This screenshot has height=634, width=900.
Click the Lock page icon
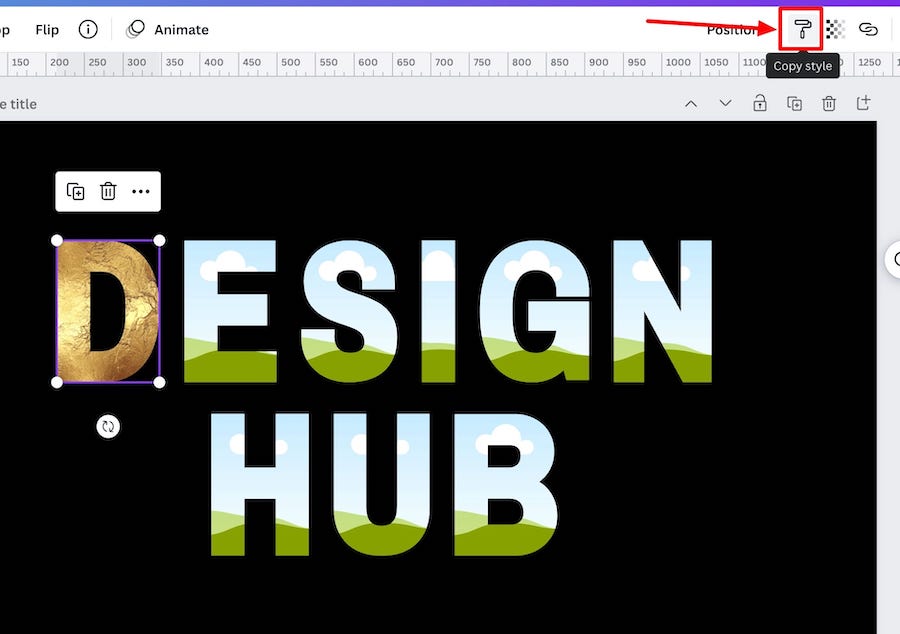pyautogui.click(x=760, y=103)
